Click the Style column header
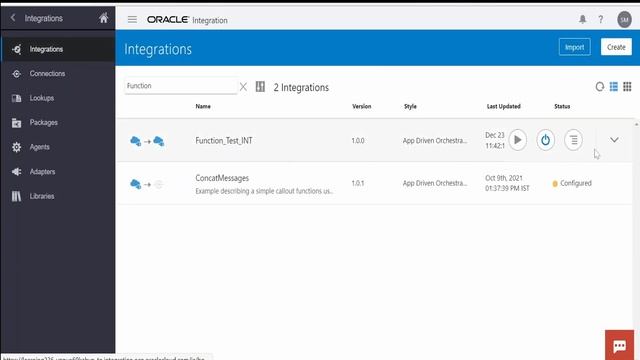This screenshot has height=360, width=640. [x=410, y=107]
